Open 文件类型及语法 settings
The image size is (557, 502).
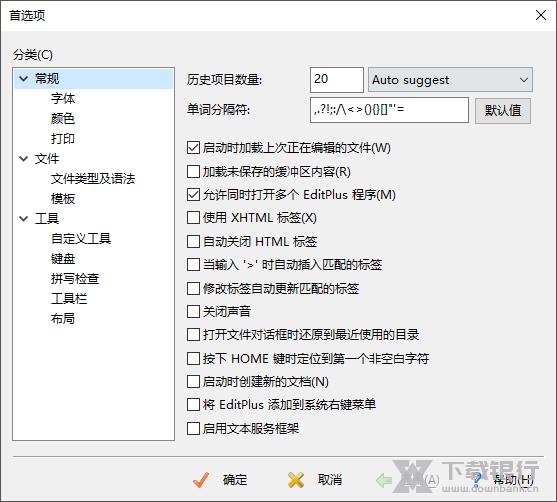(x=93, y=179)
